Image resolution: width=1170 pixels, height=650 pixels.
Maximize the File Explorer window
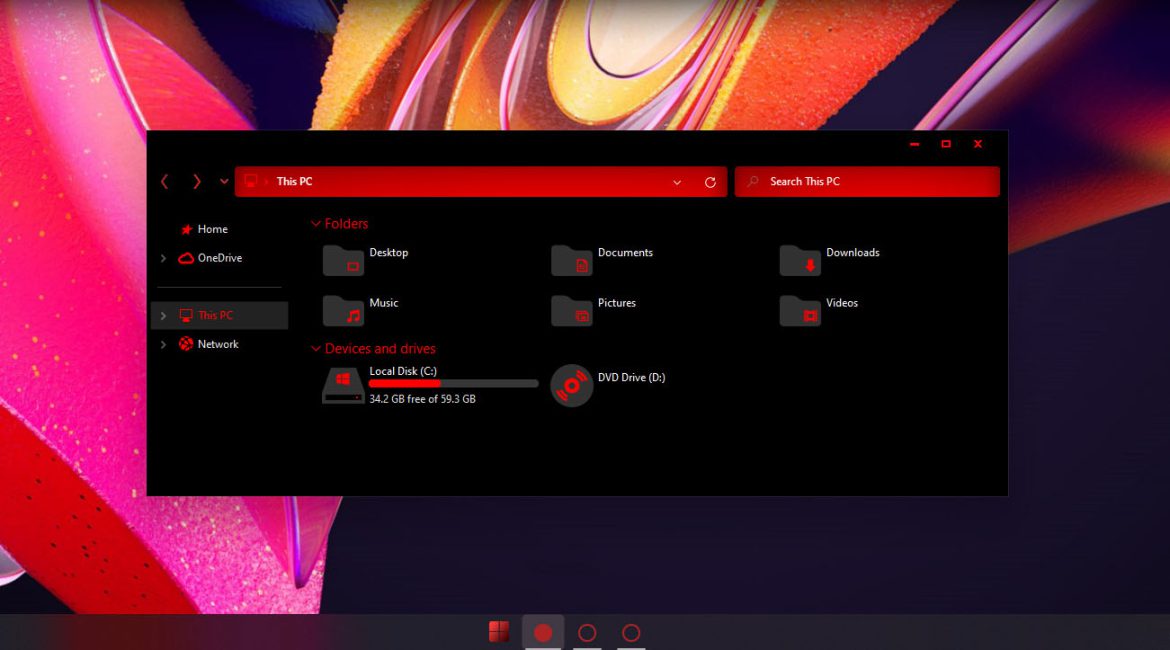946,144
